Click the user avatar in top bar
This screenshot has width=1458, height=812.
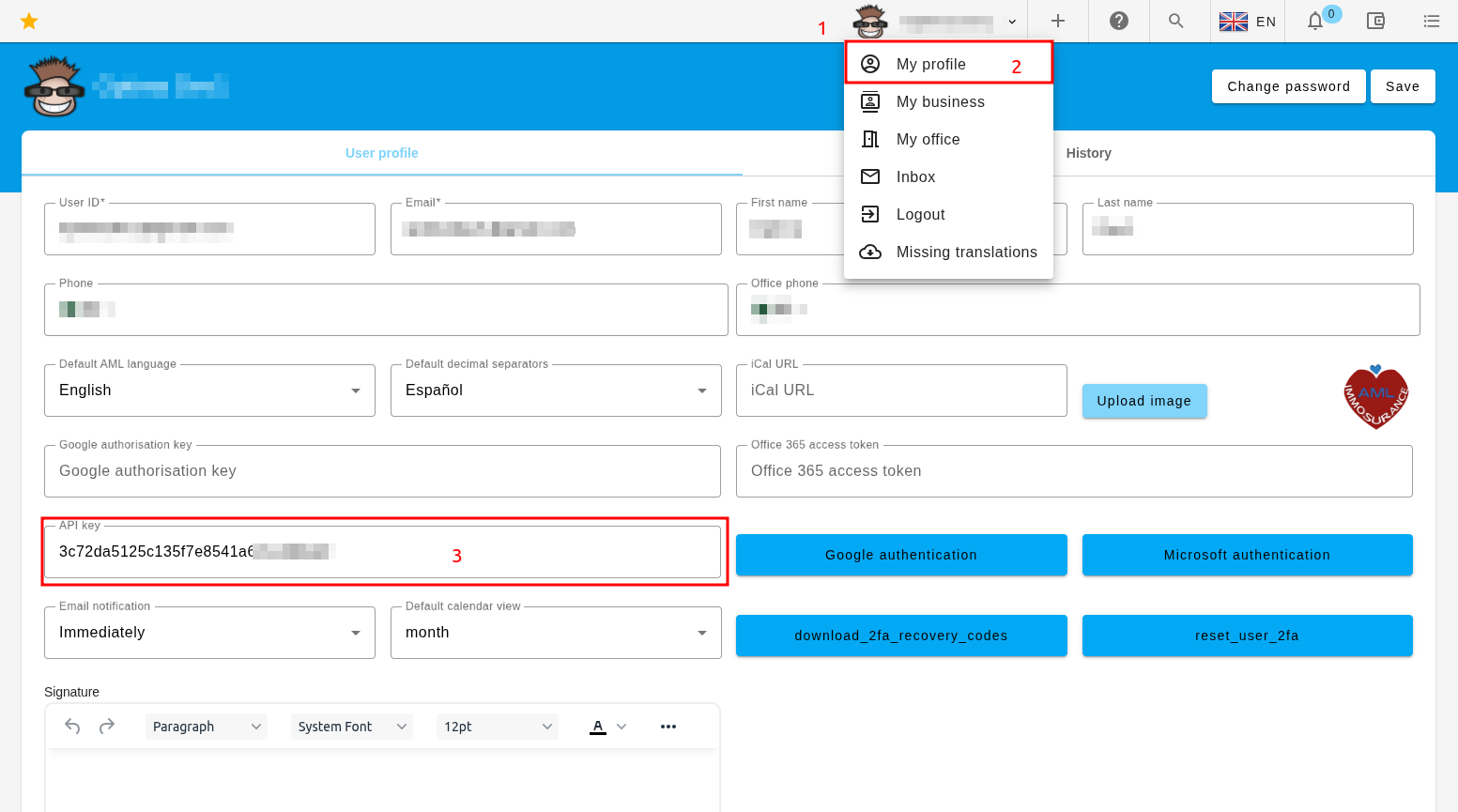coord(870,21)
